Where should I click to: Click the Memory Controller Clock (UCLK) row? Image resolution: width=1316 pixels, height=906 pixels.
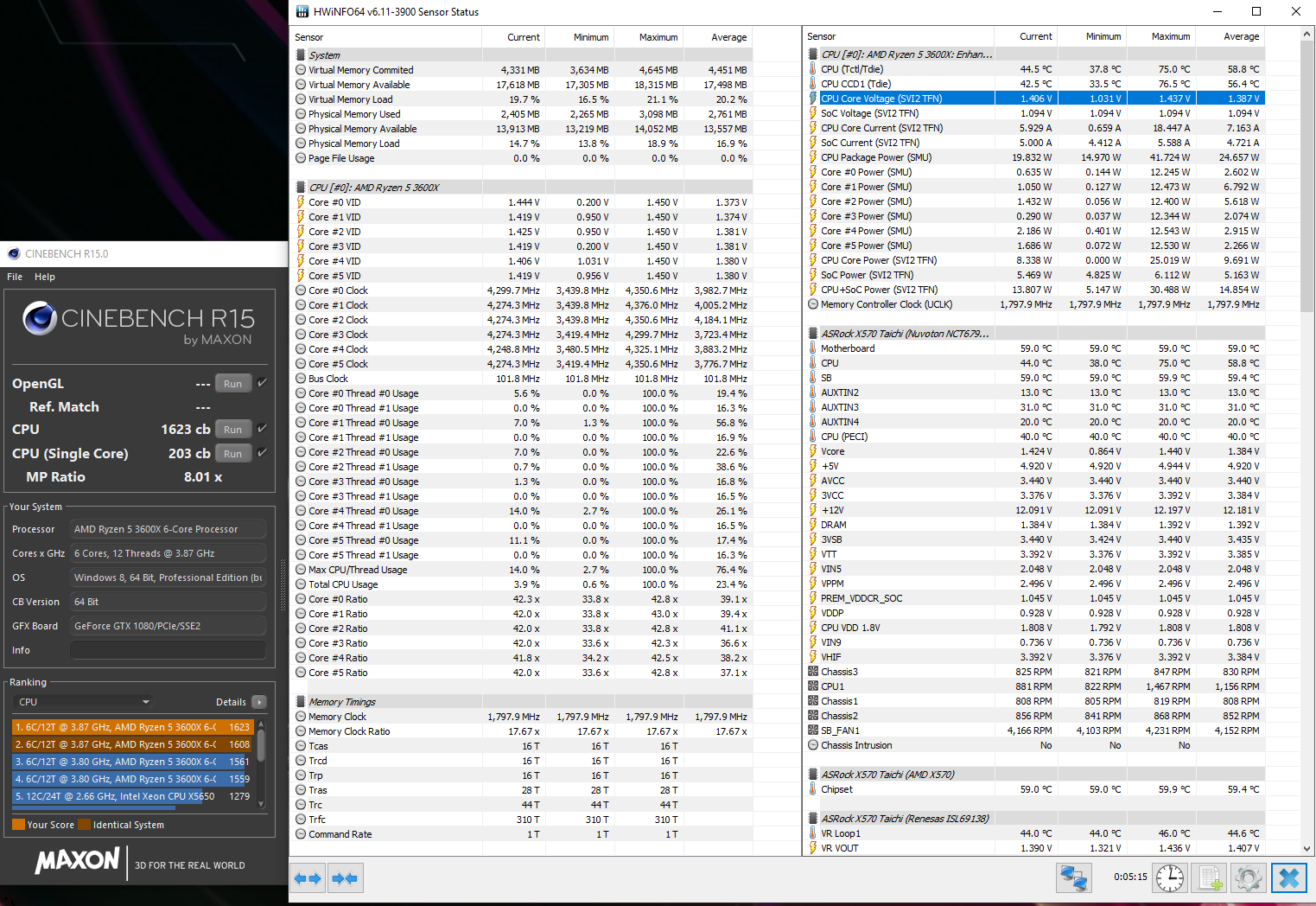[1035, 304]
